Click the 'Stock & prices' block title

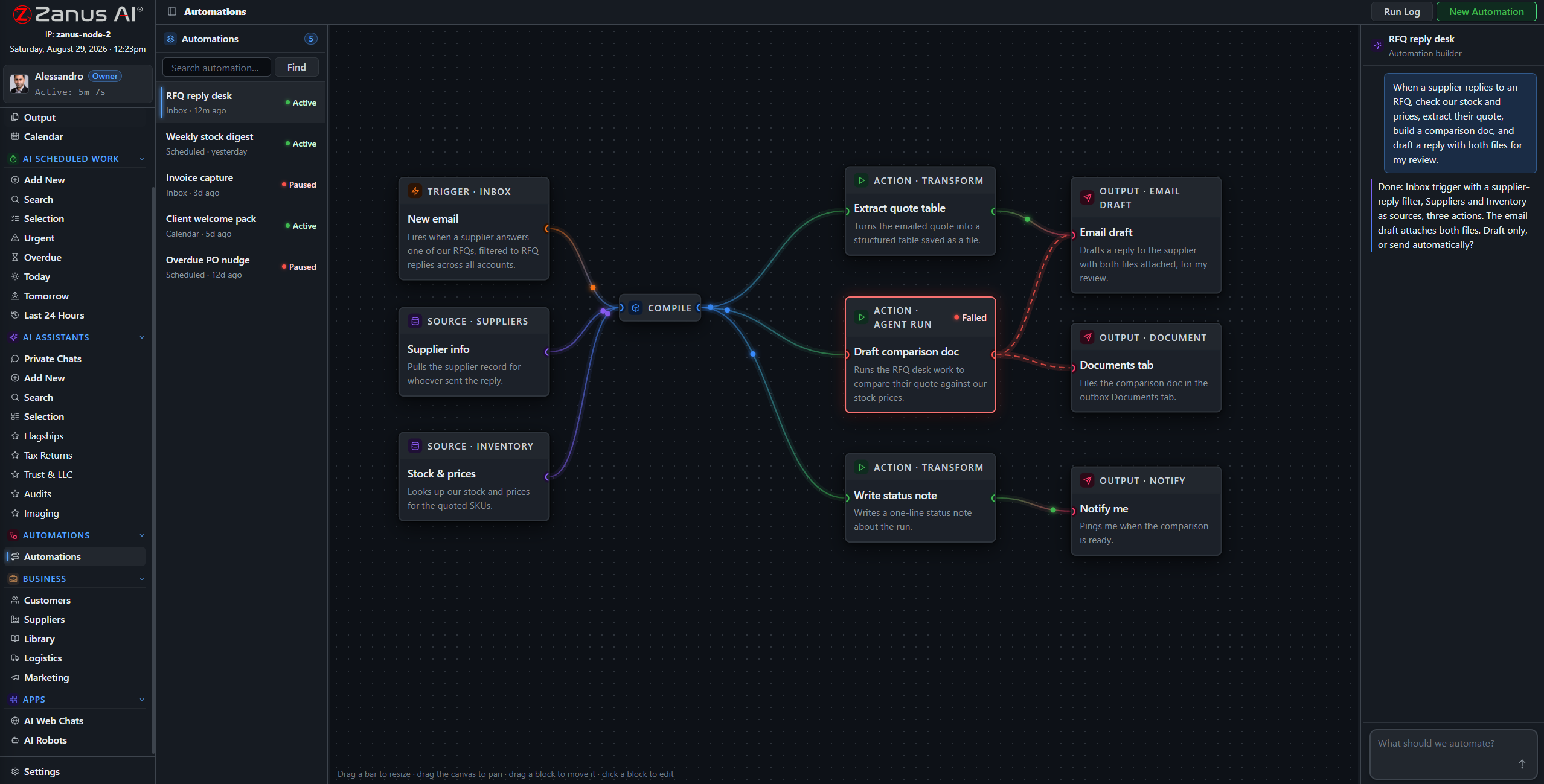click(441, 473)
